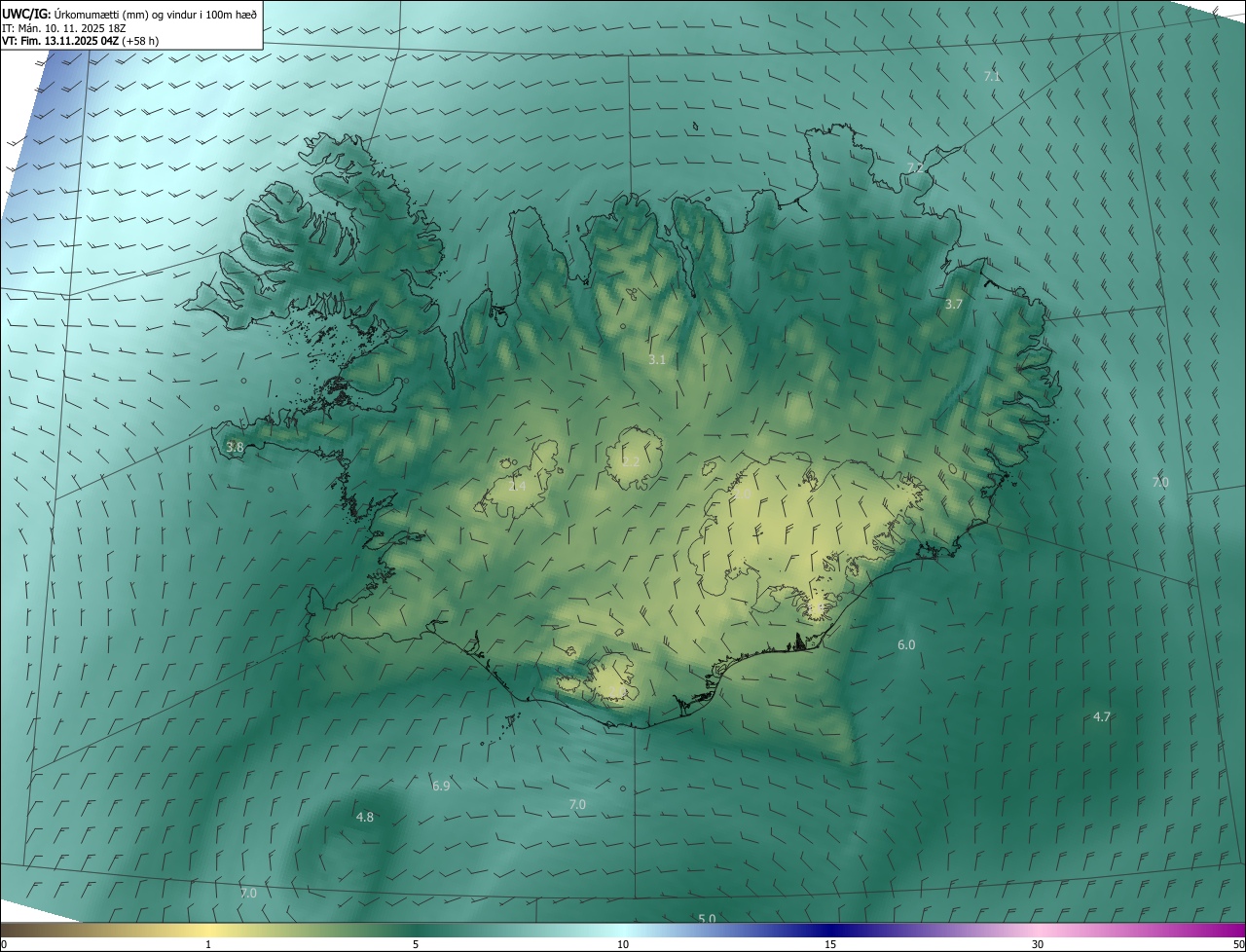
Task: Click the 4.8 value label
Action: point(365,818)
